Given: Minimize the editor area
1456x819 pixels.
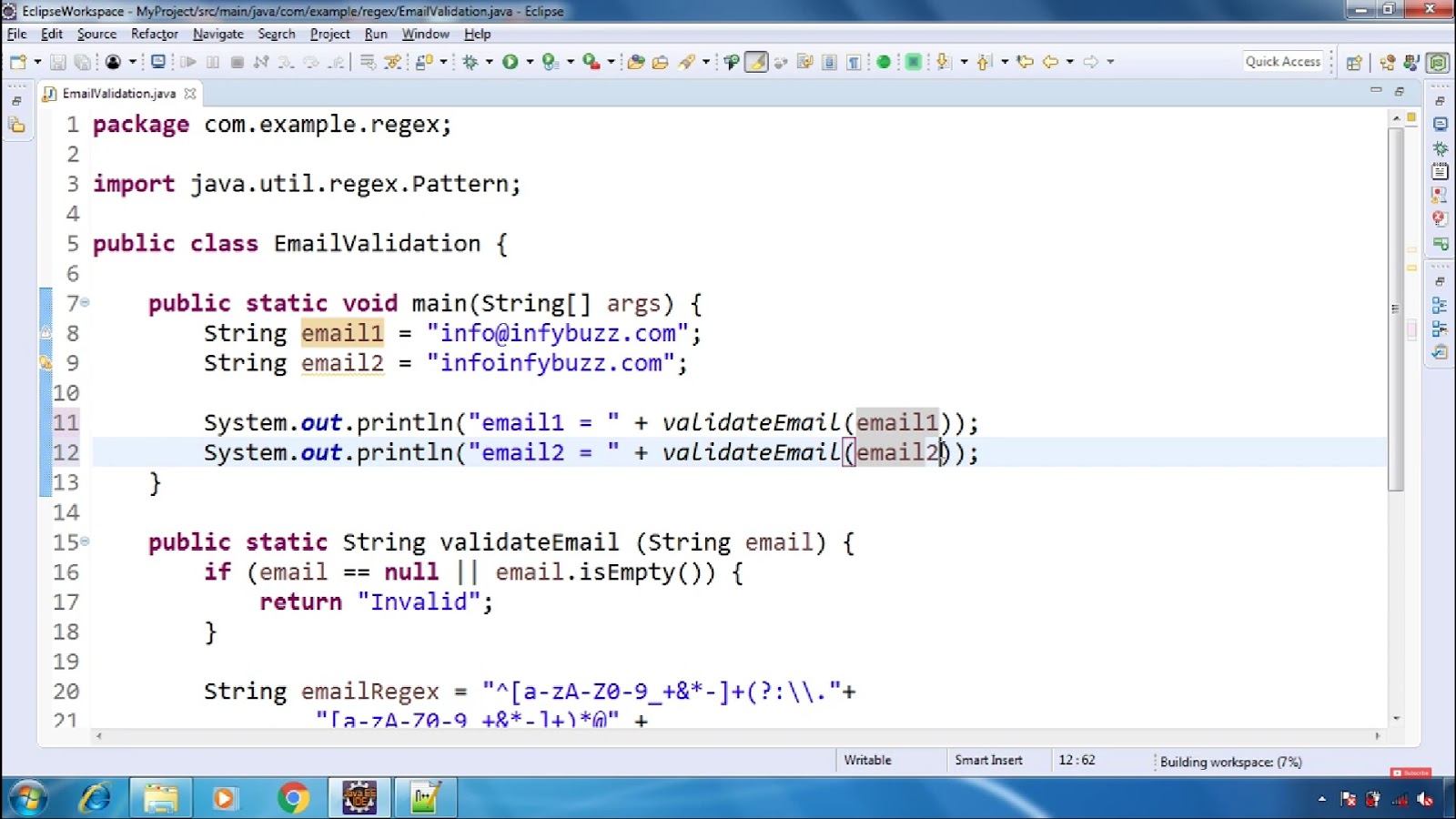Looking at the screenshot, I should coord(1376,91).
